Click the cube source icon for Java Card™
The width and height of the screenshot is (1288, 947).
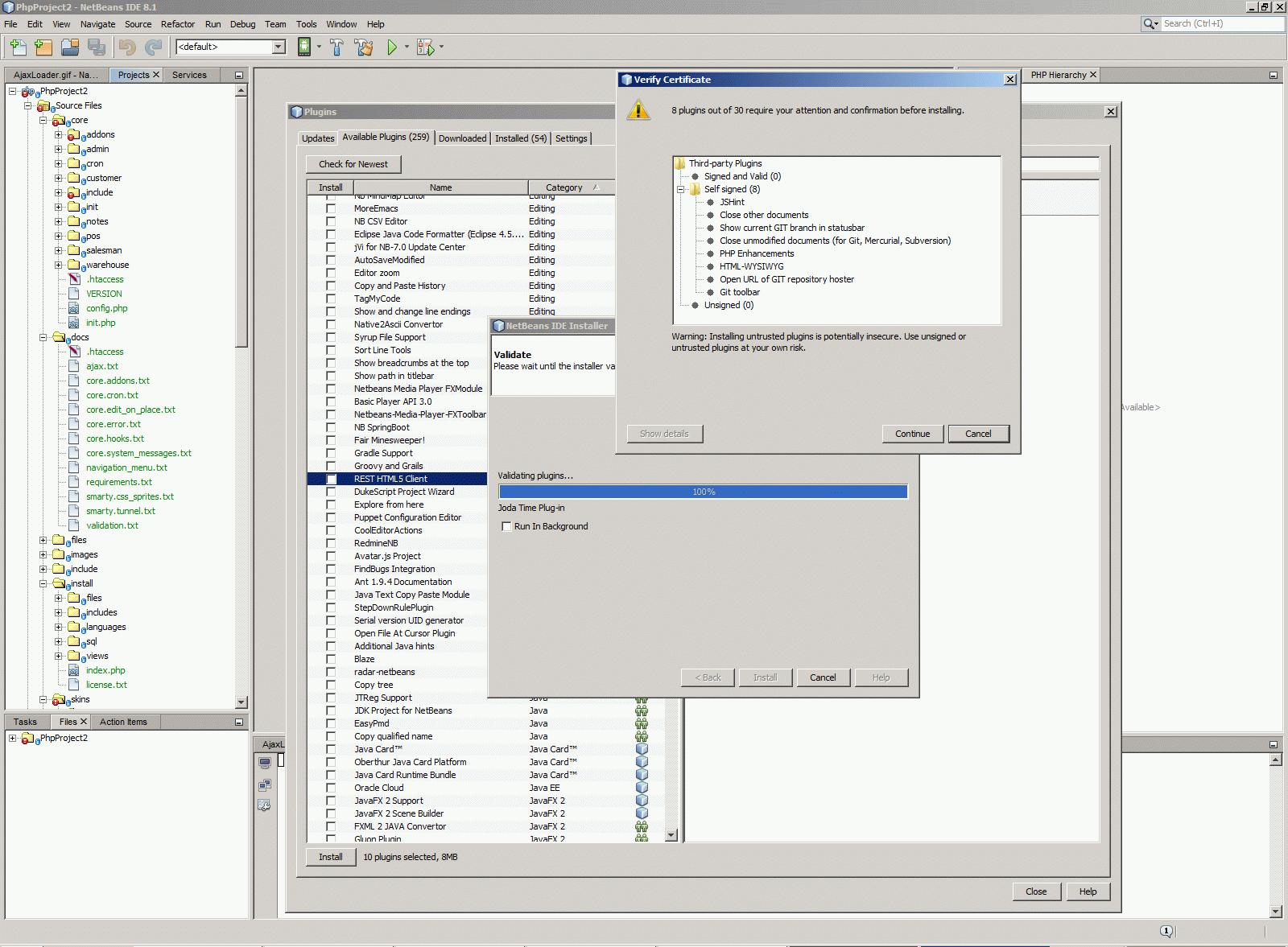[x=642, y=749]
